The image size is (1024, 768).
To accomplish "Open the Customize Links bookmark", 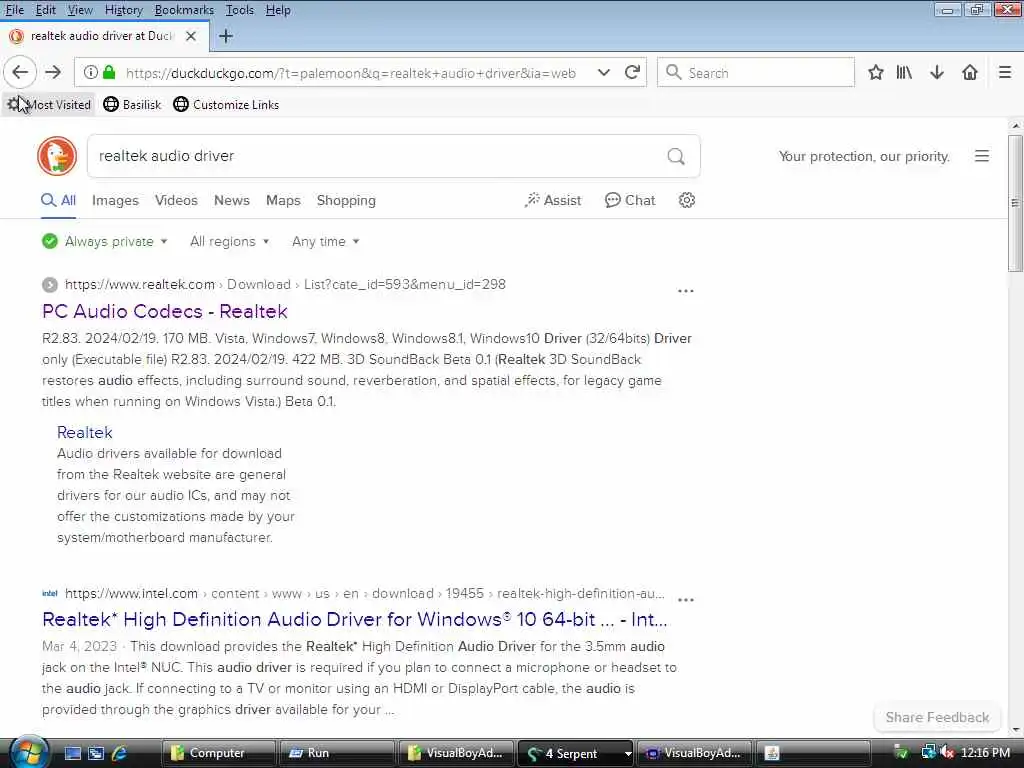I will [x=226, y=104].
